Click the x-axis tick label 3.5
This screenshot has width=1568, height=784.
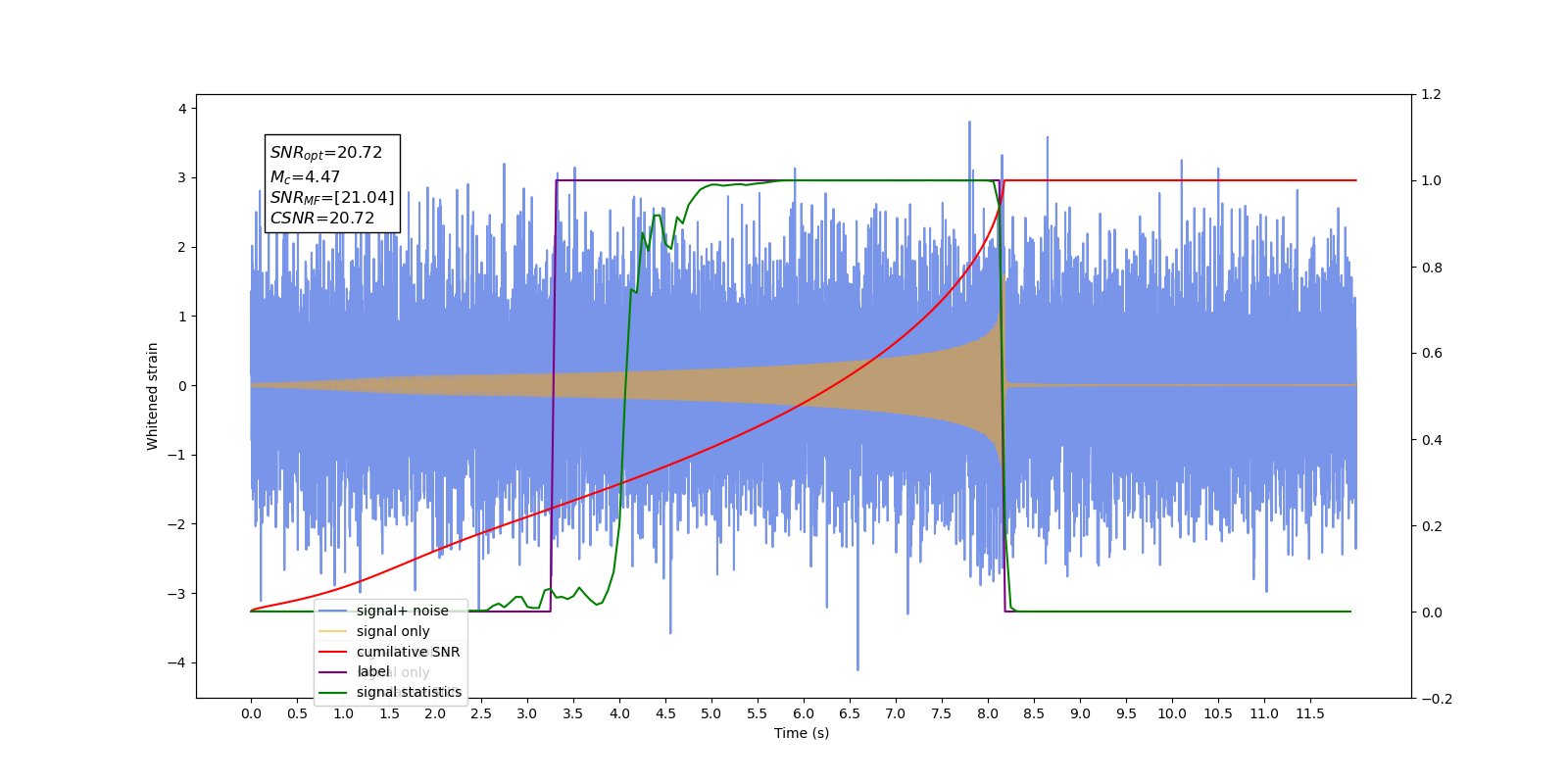pos(573,713)
